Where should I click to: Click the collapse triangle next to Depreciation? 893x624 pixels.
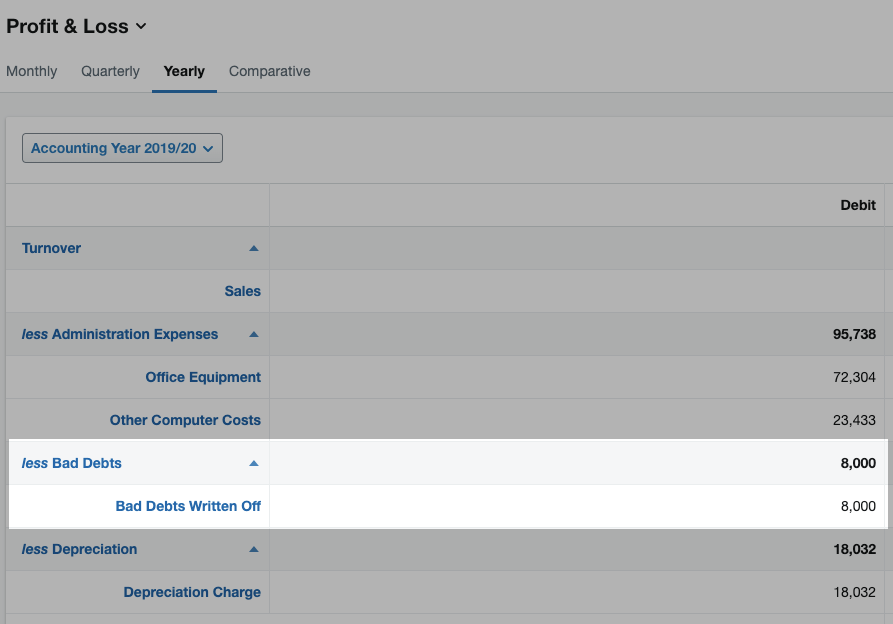pyautogui.click(x=253, y=549)
